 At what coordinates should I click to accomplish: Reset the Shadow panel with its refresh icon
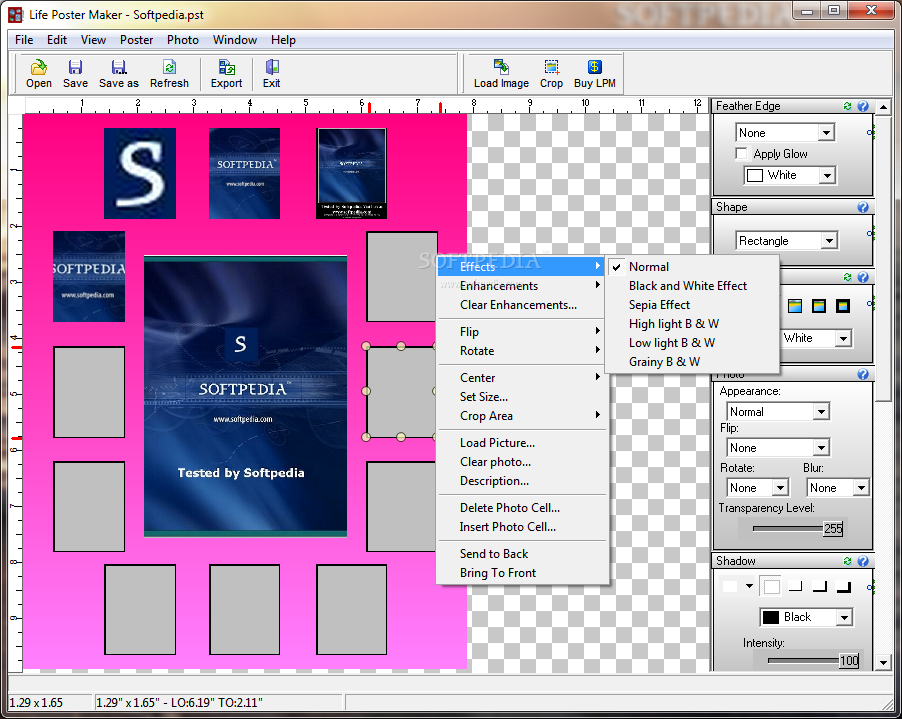[847, 561]
